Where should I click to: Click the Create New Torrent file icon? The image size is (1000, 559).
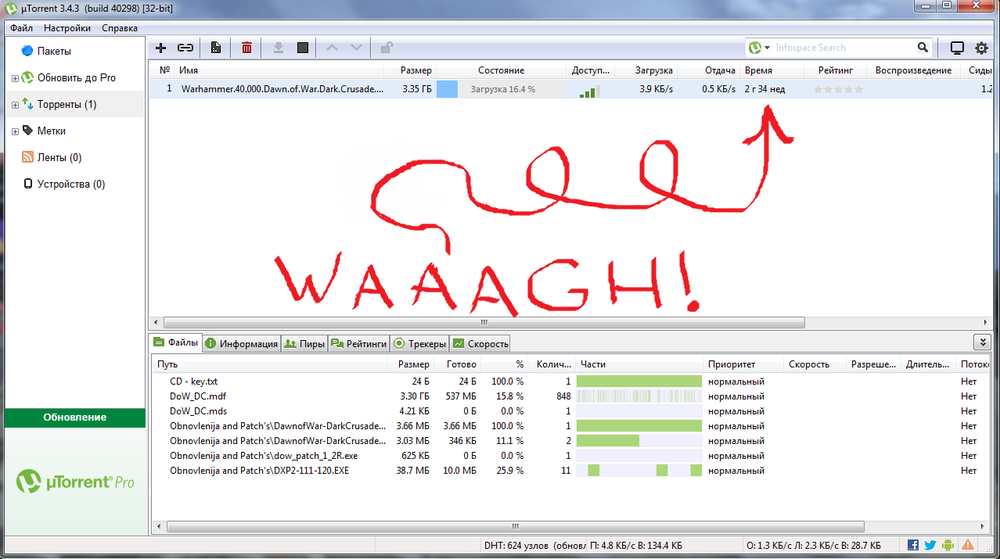[x=216, y=47]
